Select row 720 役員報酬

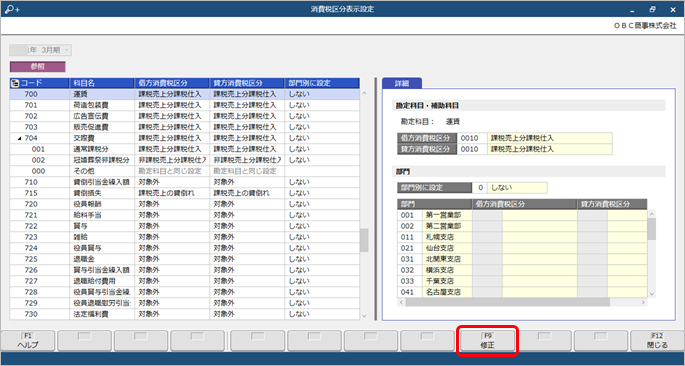185,204
